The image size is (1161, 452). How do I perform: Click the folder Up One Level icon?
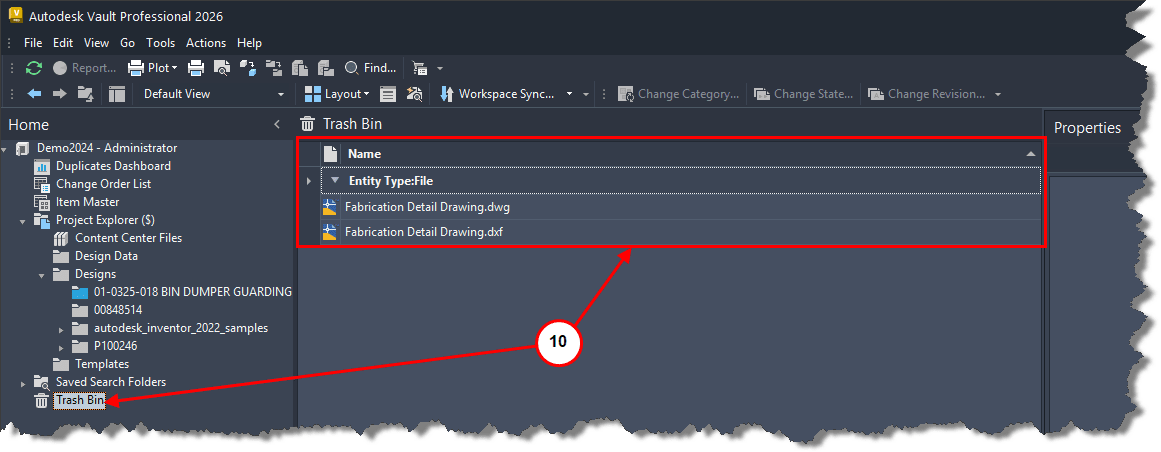pyautogui.click(x=85, y=94)
